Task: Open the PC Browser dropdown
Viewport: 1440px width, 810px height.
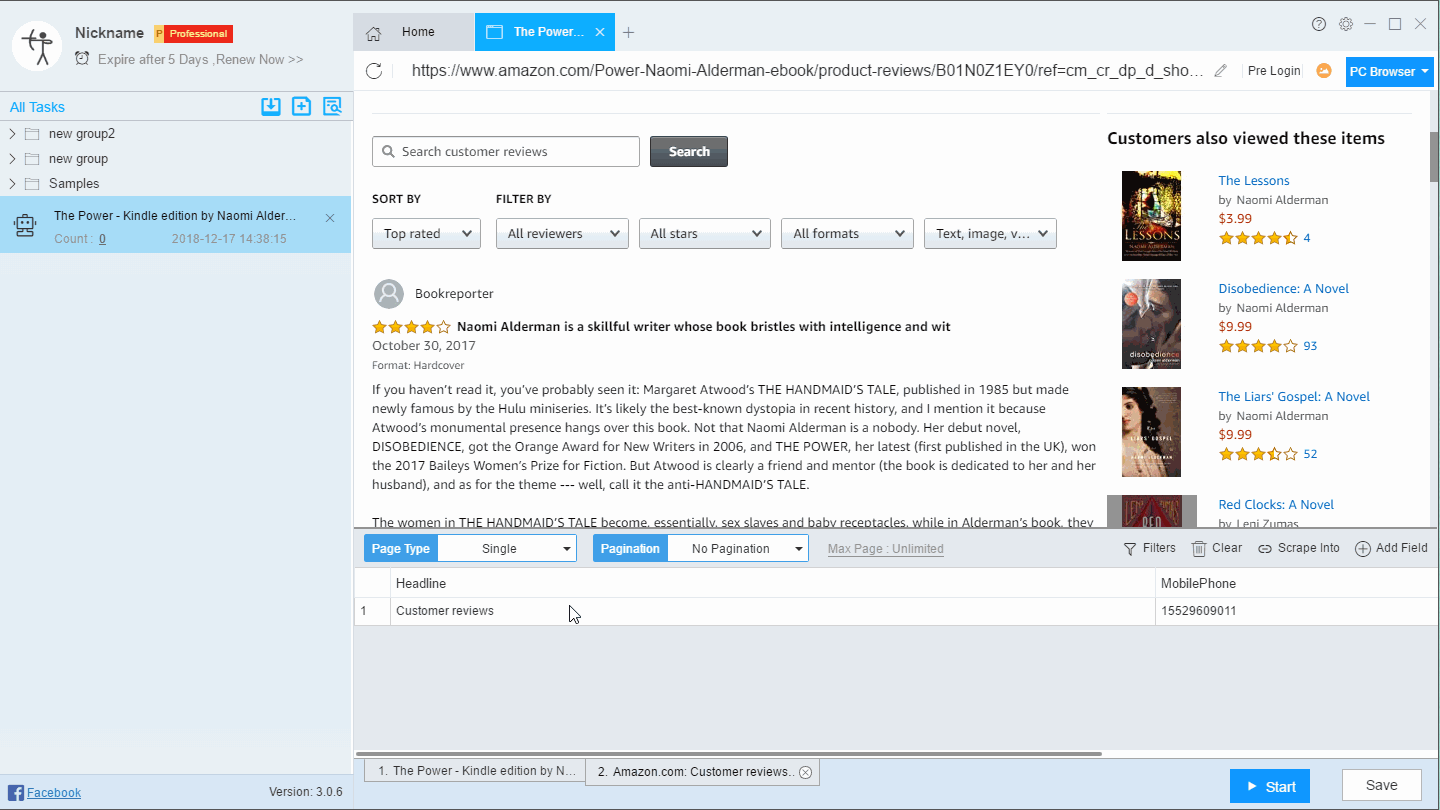Action: tap(1389, 72)
